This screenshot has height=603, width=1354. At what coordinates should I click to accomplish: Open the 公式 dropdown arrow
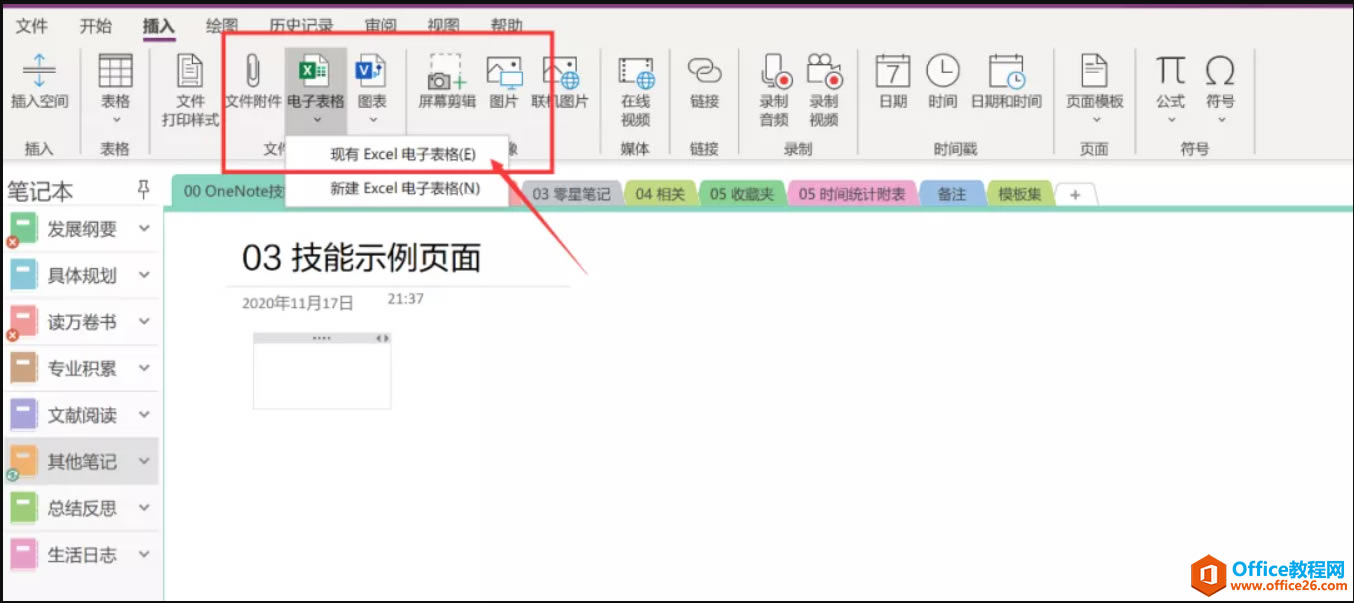pyautogui.click(x=1171, y=119)
